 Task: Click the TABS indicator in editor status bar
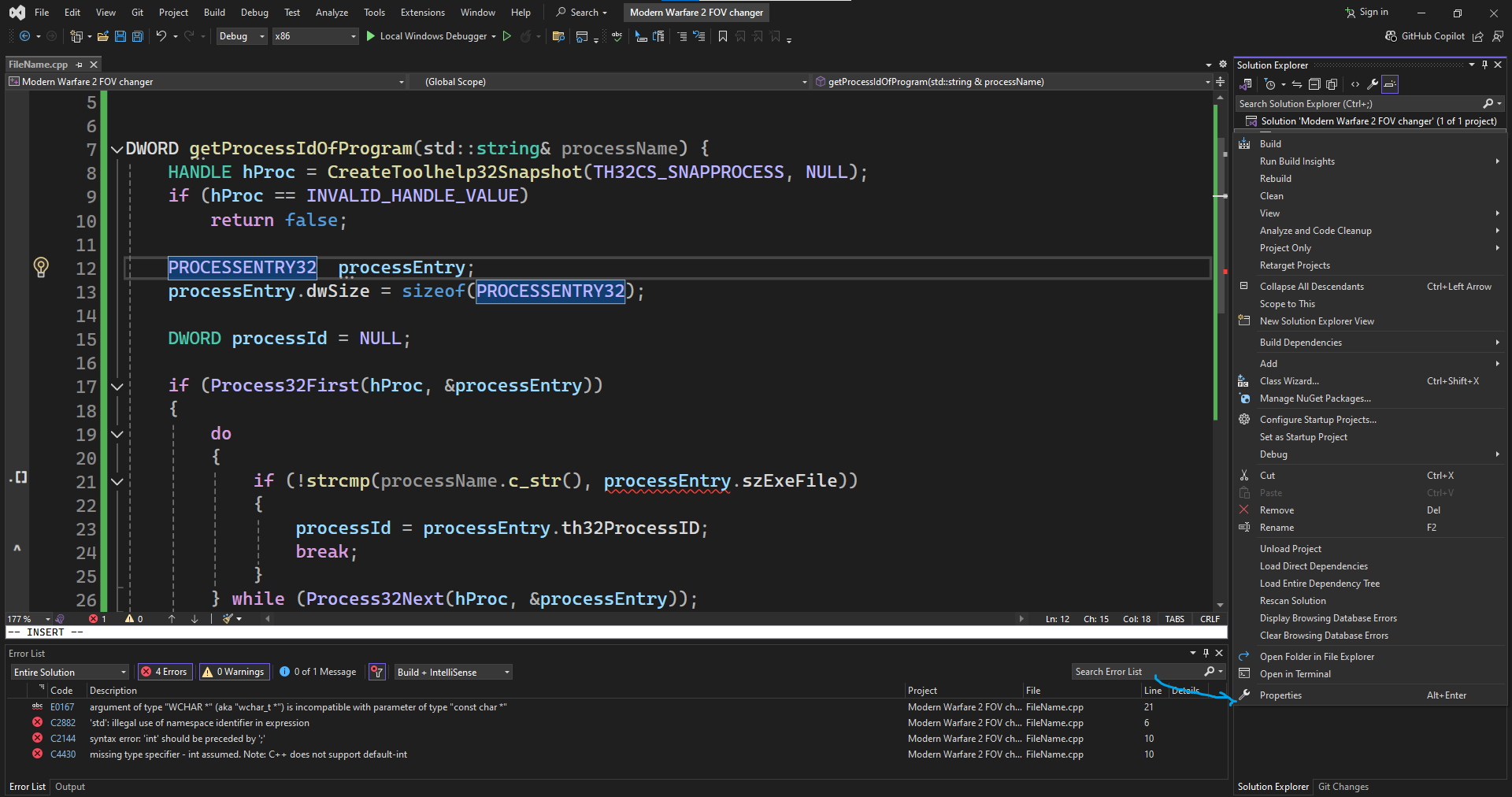[x=1175, y=619]
